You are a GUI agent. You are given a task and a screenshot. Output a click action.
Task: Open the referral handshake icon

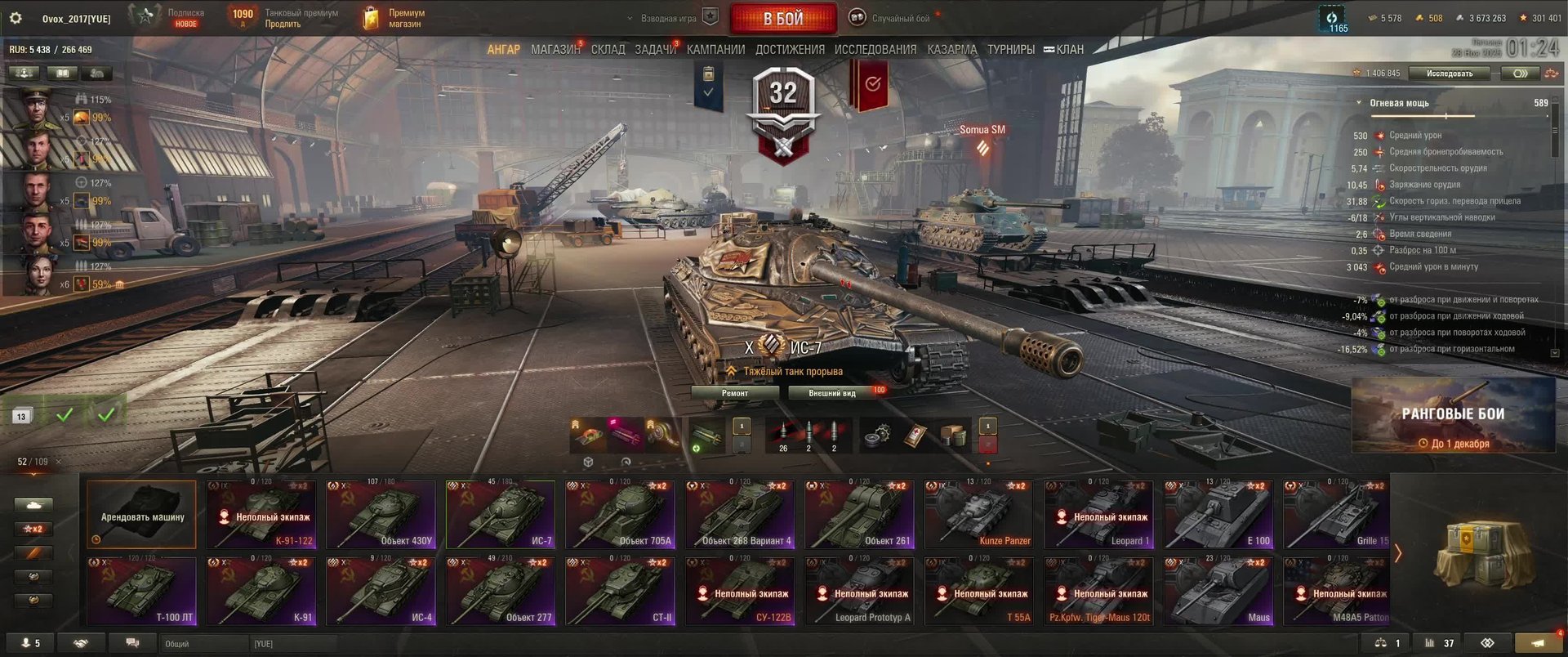[x=81, y=643]
